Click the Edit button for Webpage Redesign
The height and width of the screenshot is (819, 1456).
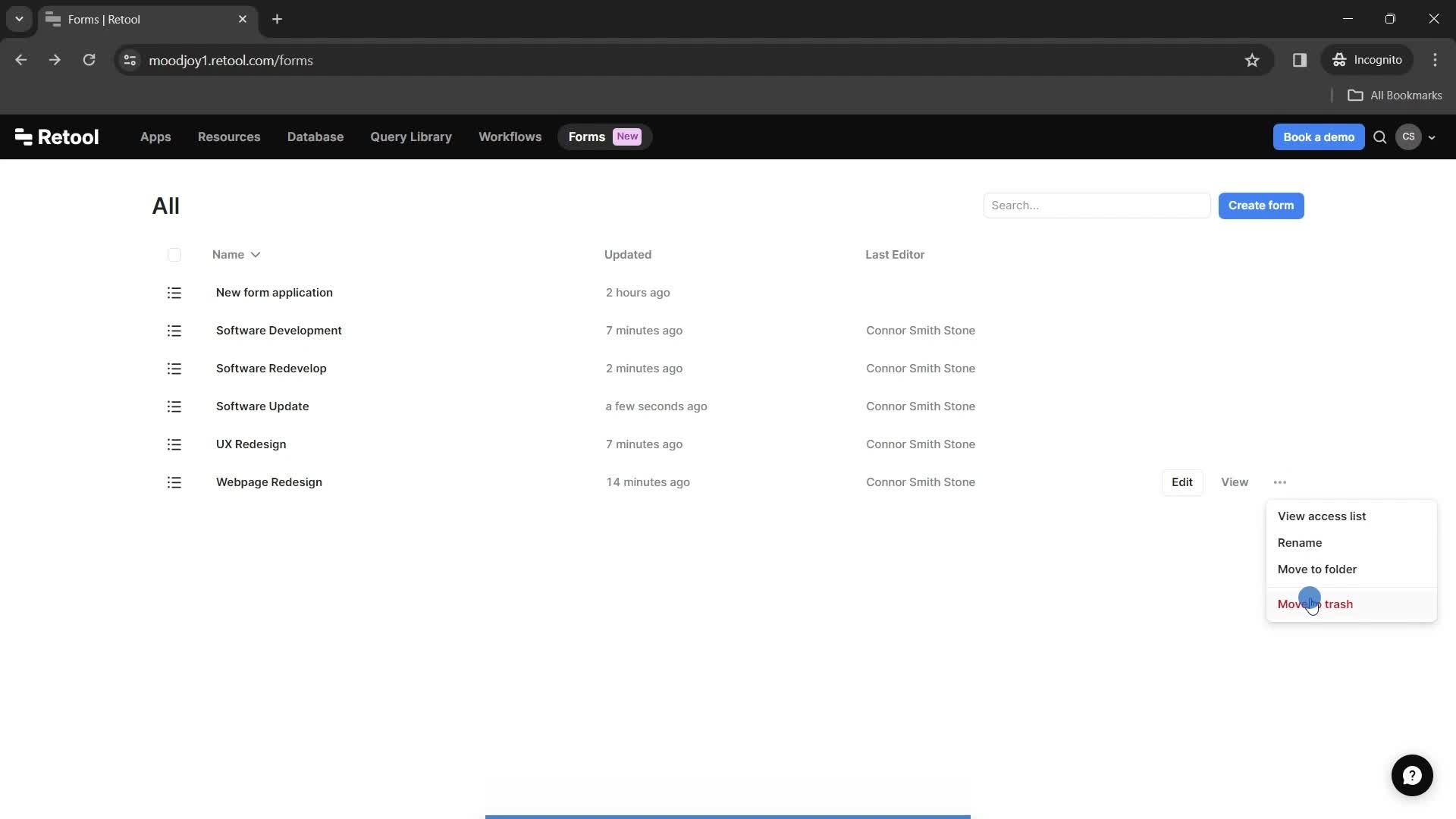coord(1182,481)
